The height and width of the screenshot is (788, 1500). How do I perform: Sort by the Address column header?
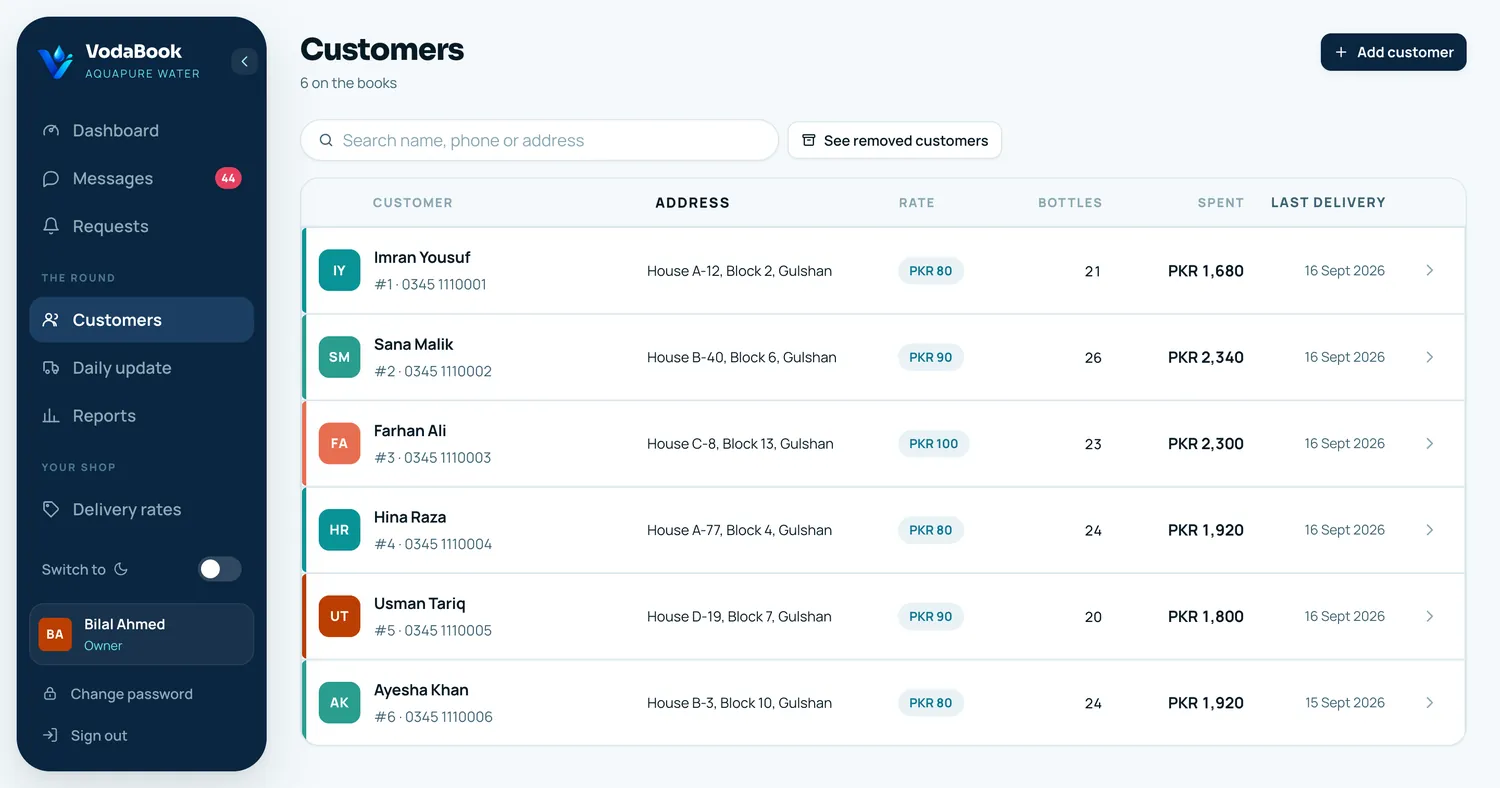point(692,203)
